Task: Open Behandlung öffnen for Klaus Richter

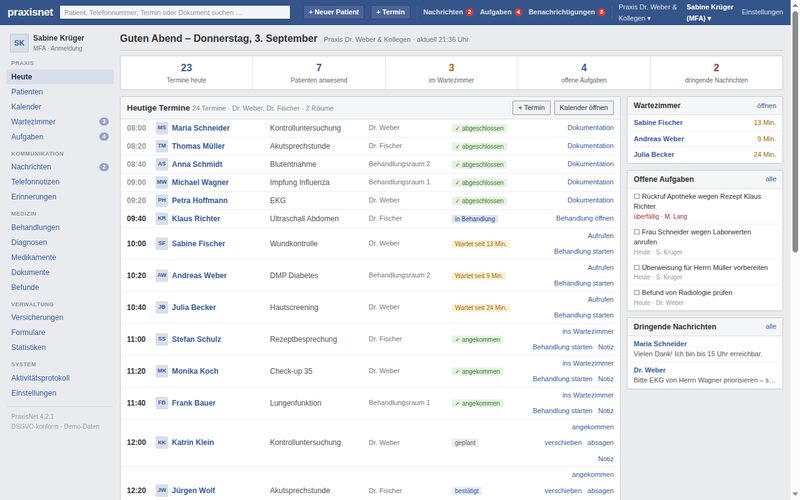Action: [585, 218]
